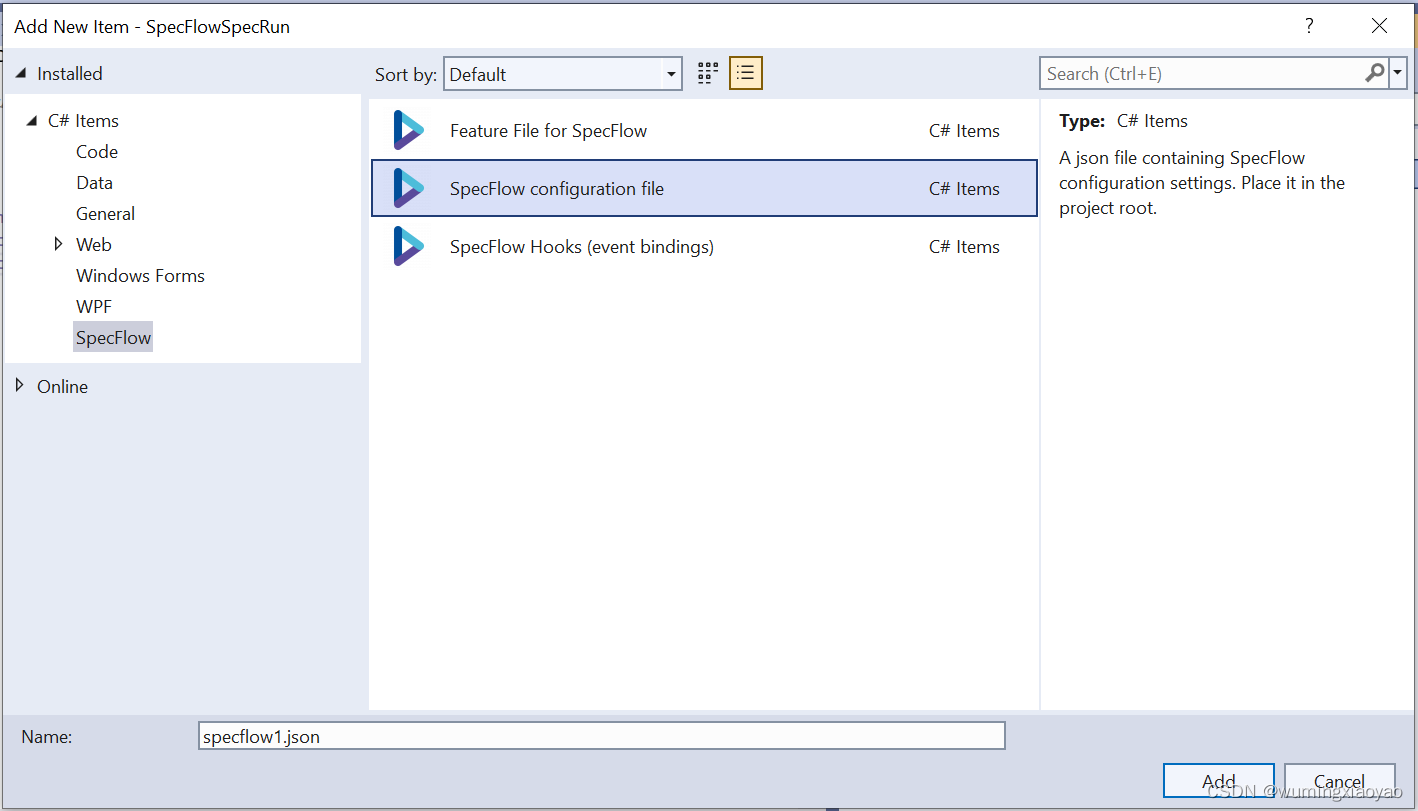
Task: Select the WPF category
Action: pos(94,307)
